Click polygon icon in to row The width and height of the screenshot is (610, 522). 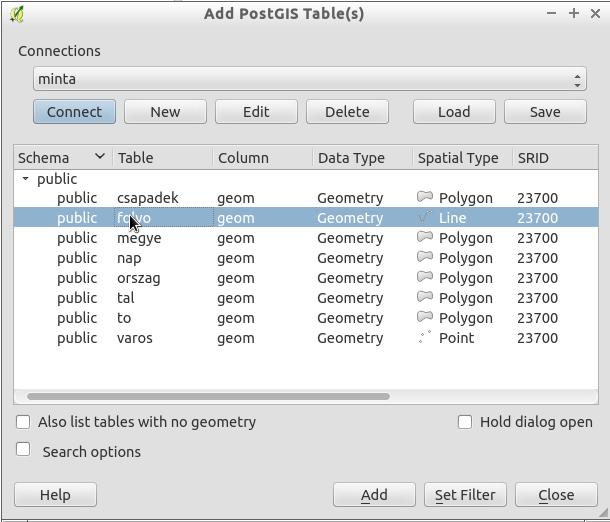pyautogui.click(x=425, y=317)
